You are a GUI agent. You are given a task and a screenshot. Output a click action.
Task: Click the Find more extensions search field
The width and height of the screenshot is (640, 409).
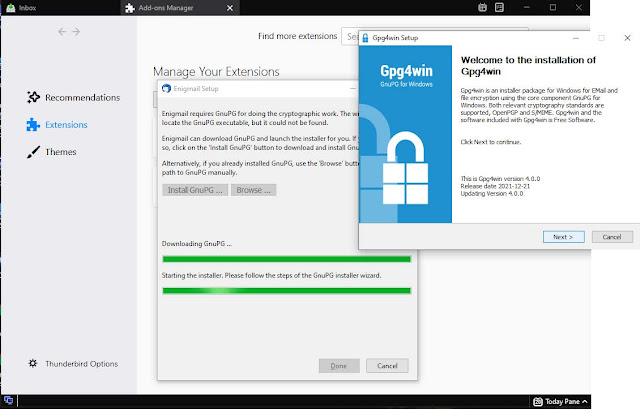click(435, 36)
